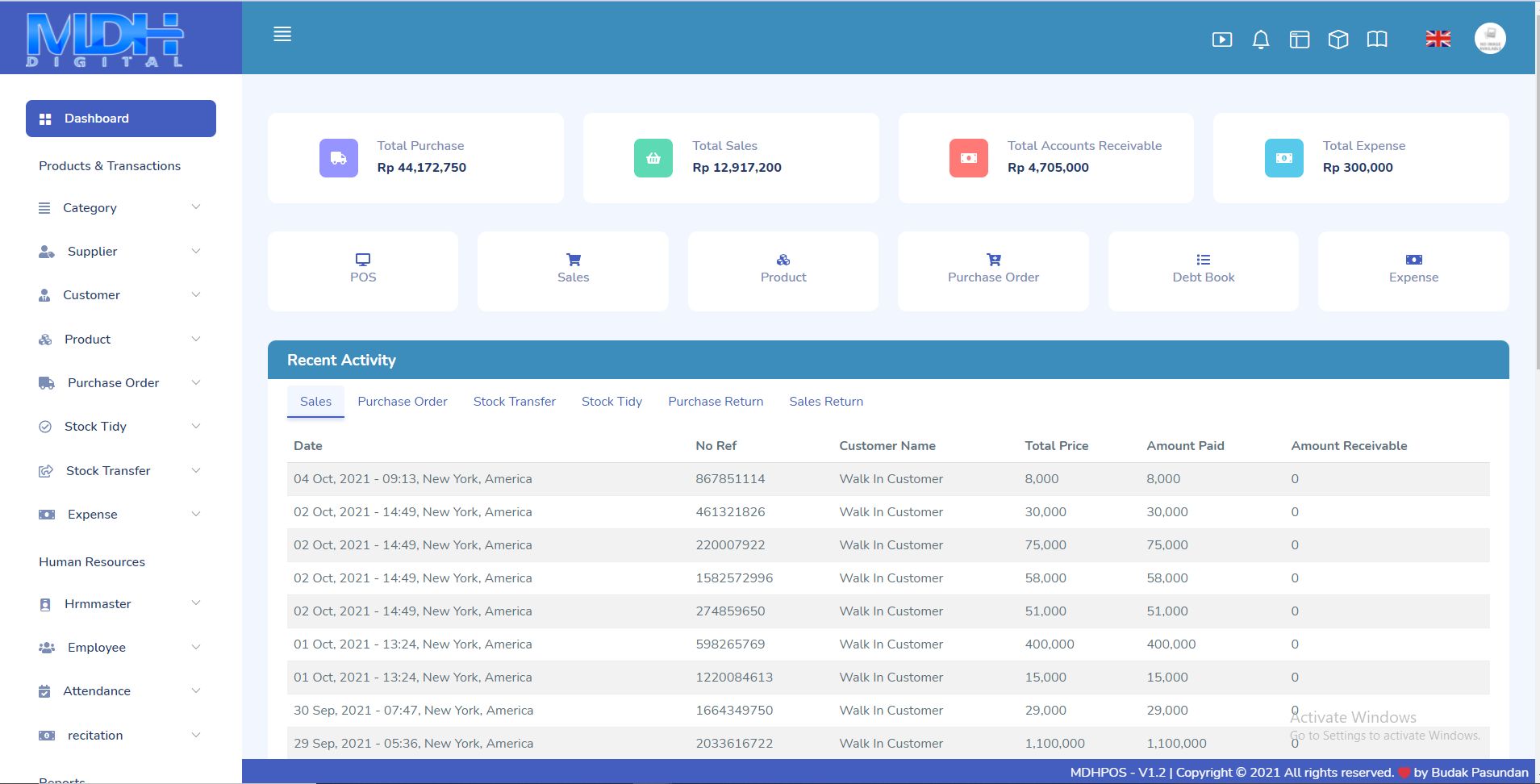Viewport: 1540px width, 784px height.
Task: Open the user profile avatar
Action: click(x=1489, y=39)
